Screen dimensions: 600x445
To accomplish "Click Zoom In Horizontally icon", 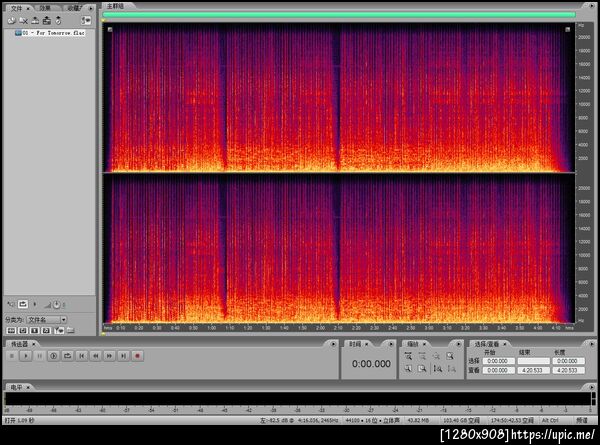I will 408,357.
